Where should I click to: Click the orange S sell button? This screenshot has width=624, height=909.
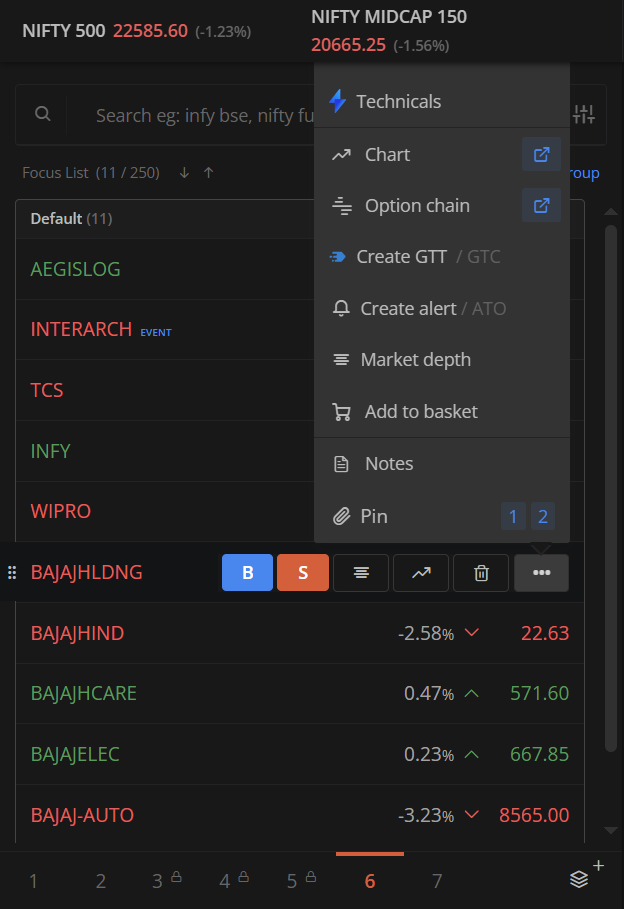click(303, 573)
